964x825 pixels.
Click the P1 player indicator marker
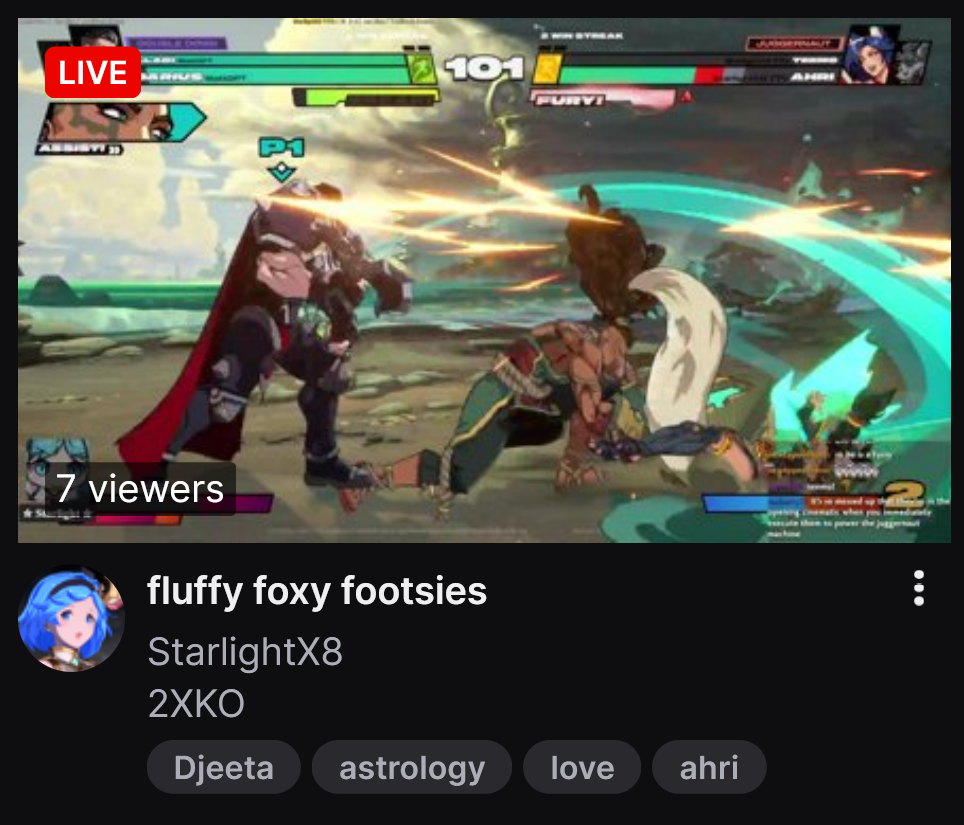tap(282, 159)
